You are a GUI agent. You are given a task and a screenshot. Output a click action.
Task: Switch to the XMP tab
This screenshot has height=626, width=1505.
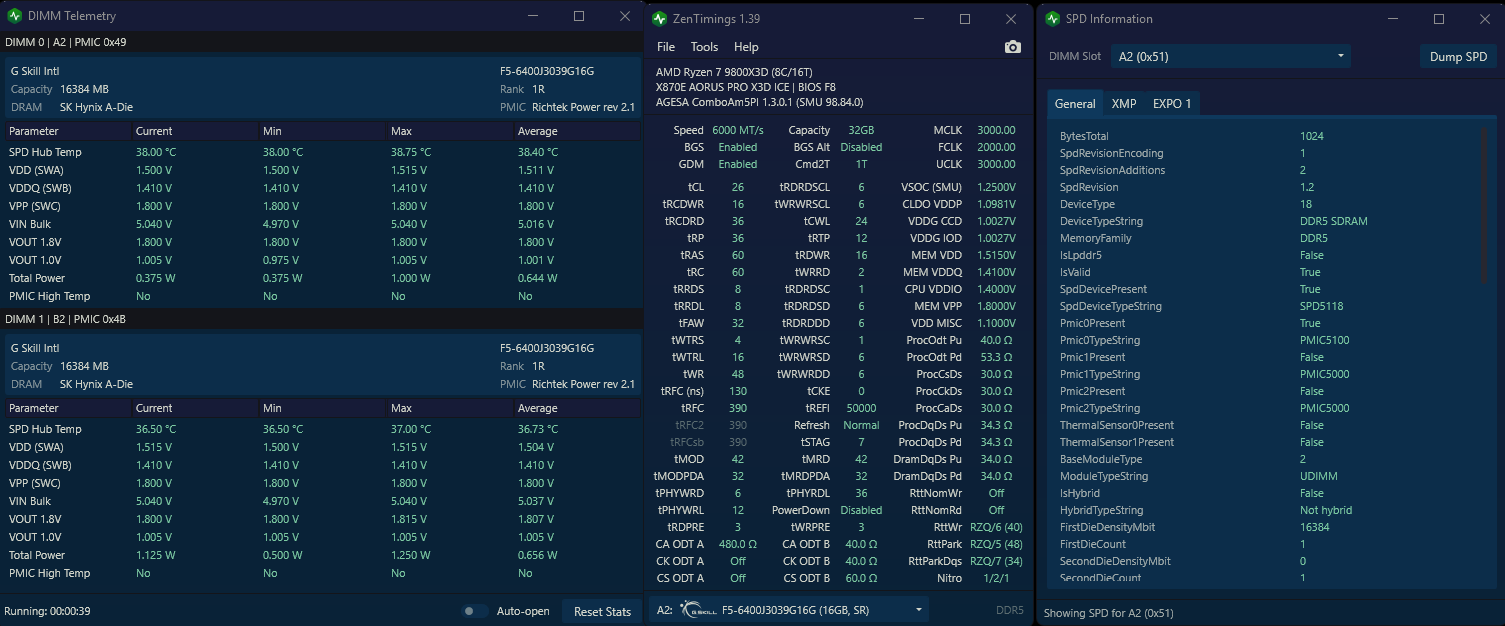pos(1124,104)
